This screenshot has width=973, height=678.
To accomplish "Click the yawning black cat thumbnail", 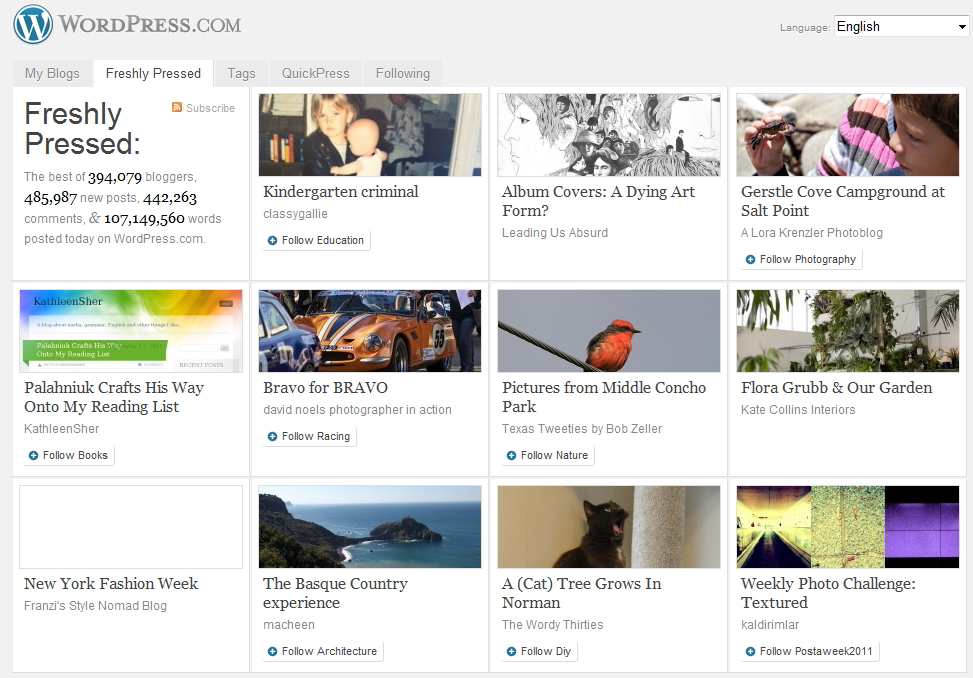I will point(608,527).
